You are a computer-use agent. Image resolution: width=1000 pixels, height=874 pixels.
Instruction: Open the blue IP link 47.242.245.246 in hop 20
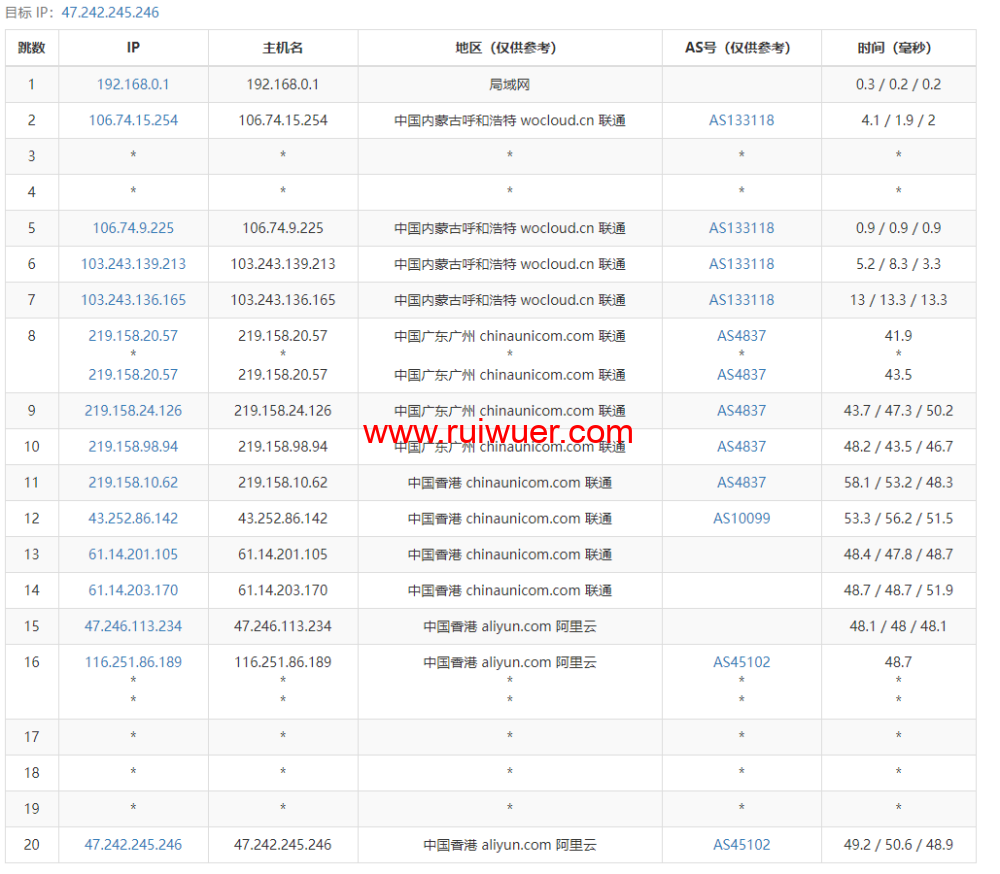click(133, 845)
